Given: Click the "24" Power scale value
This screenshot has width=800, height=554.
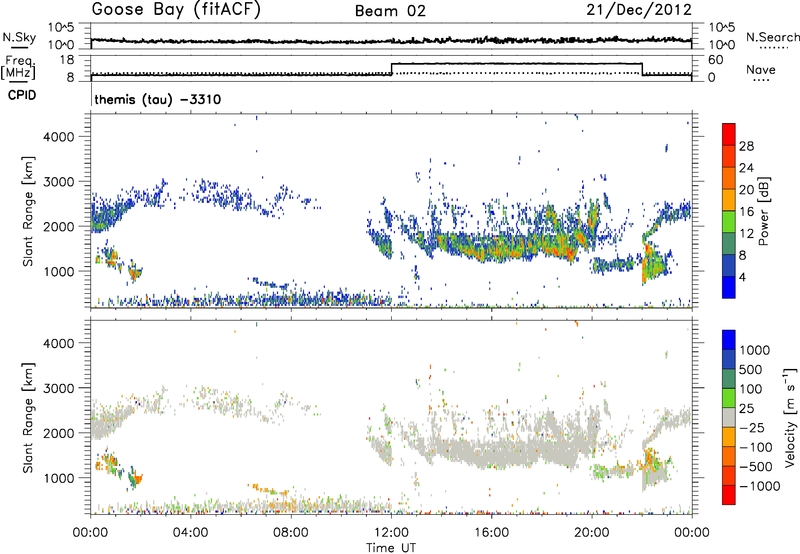Looking at the screenshot, I should (746, 168).
